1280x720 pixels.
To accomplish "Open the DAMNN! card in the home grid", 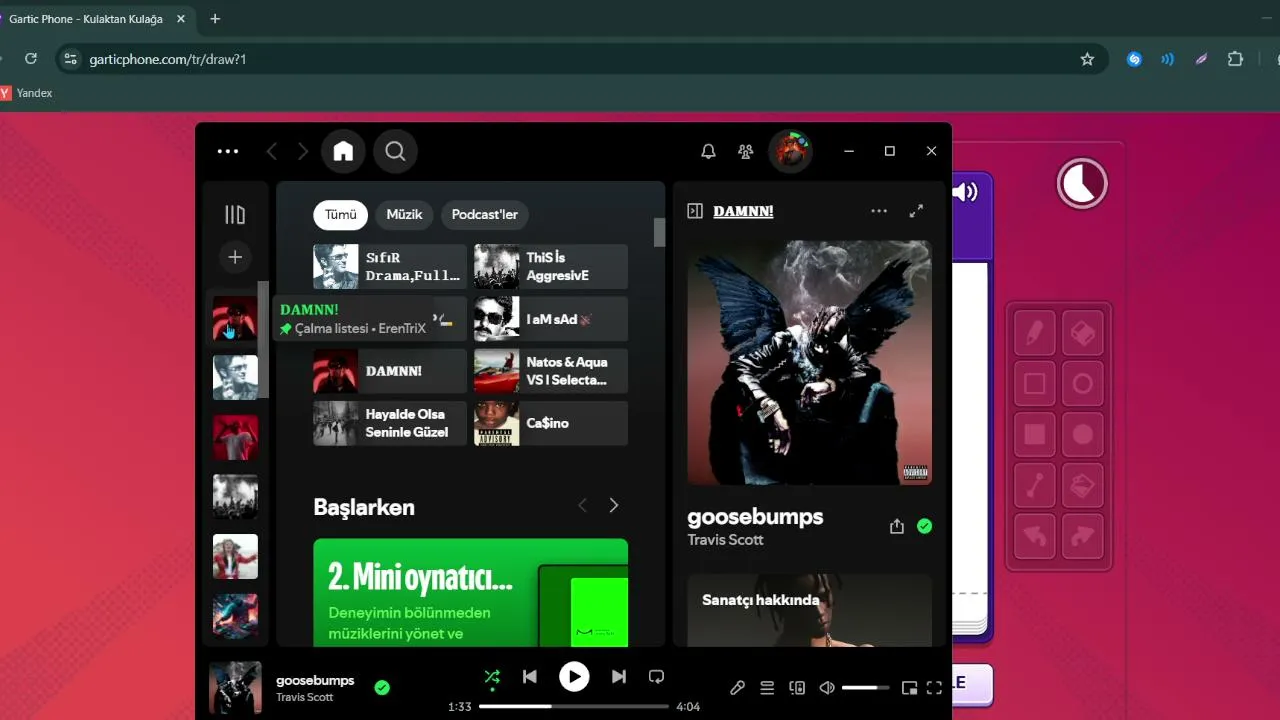I will pos(390,371).
